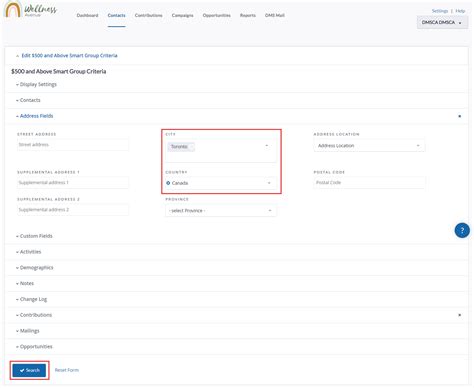Click the Settings link
474x388 pixels.
pyautogui.click(x=440, y=11)
